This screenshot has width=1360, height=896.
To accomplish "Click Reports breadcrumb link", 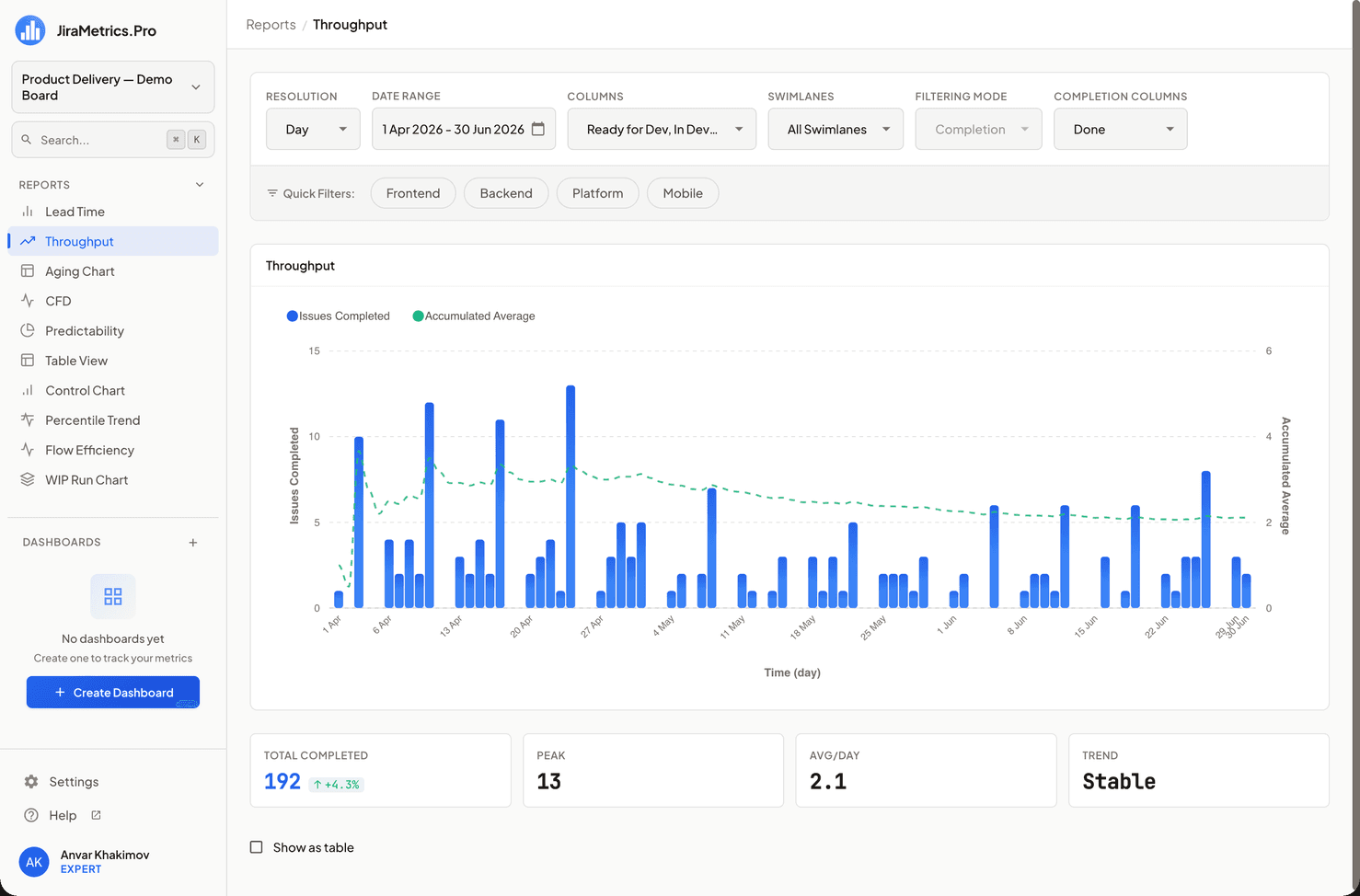I will pyautogui.click(x=271, y=25).
